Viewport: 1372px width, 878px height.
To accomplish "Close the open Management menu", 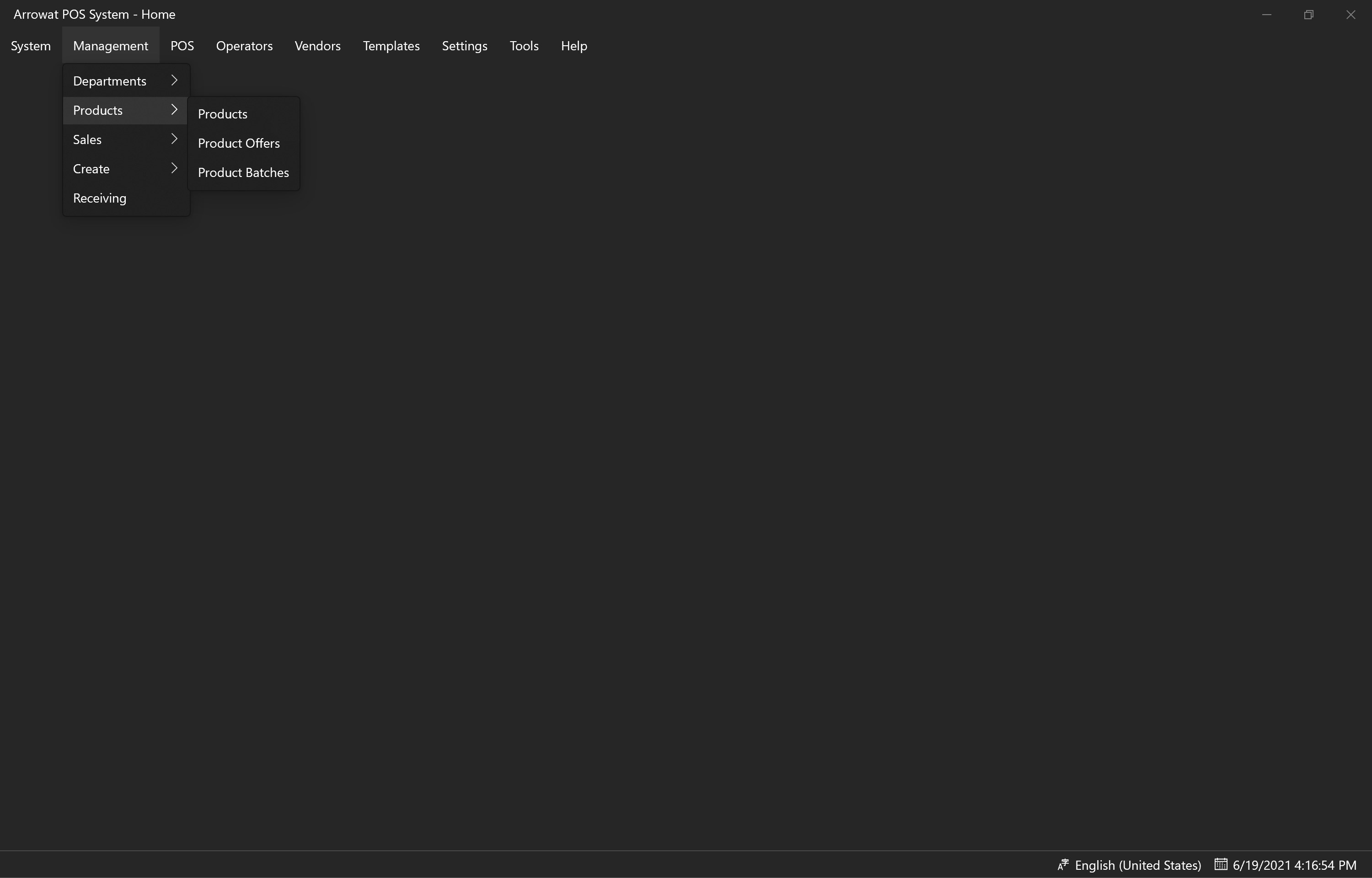I will [111, 46].
